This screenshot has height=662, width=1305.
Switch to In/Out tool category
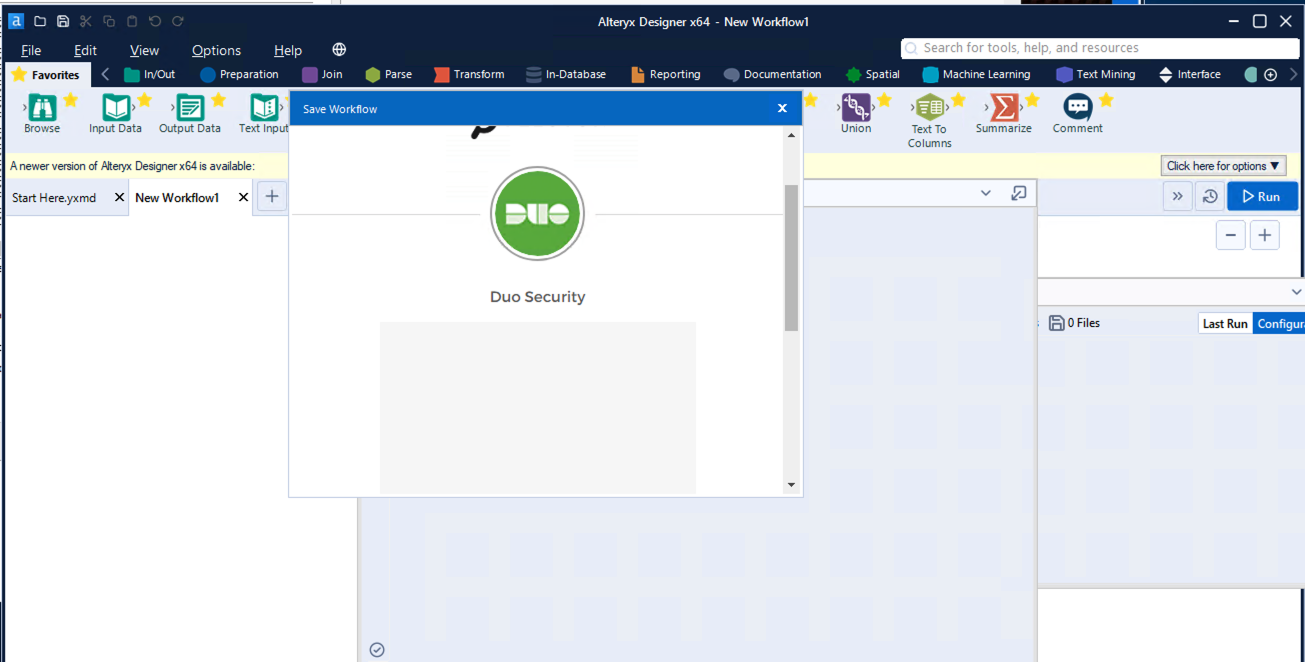point(150,74)
